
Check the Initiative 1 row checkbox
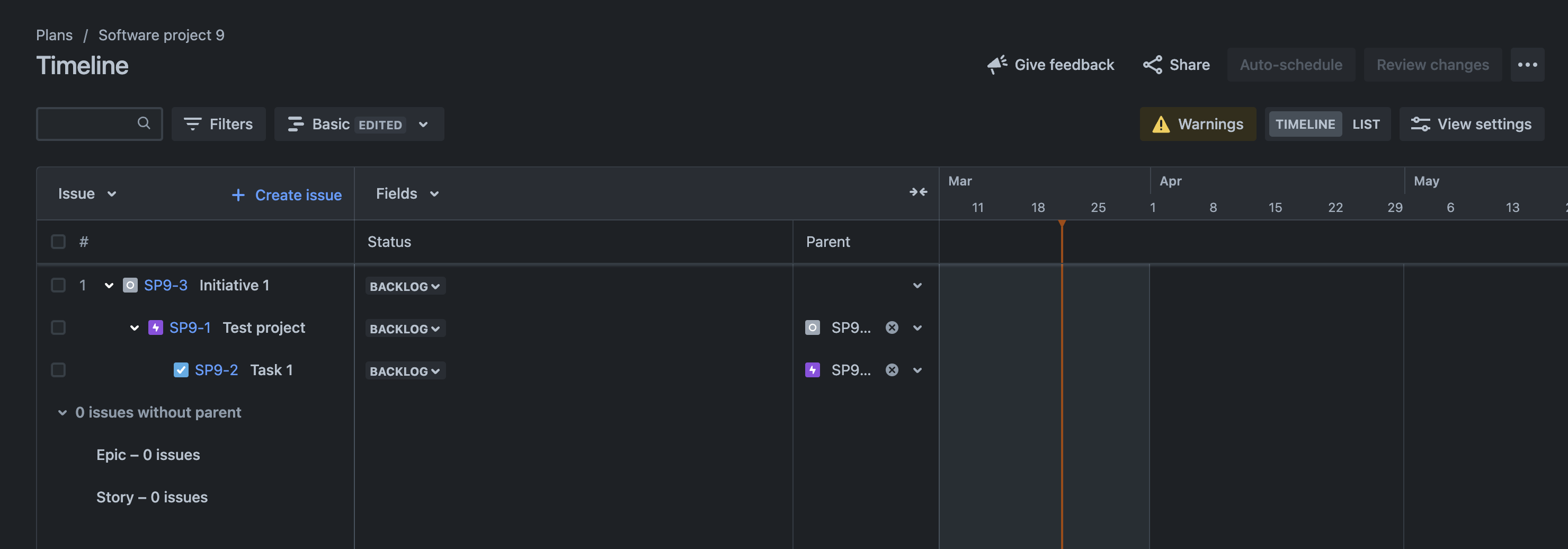(x=58, y=286)
